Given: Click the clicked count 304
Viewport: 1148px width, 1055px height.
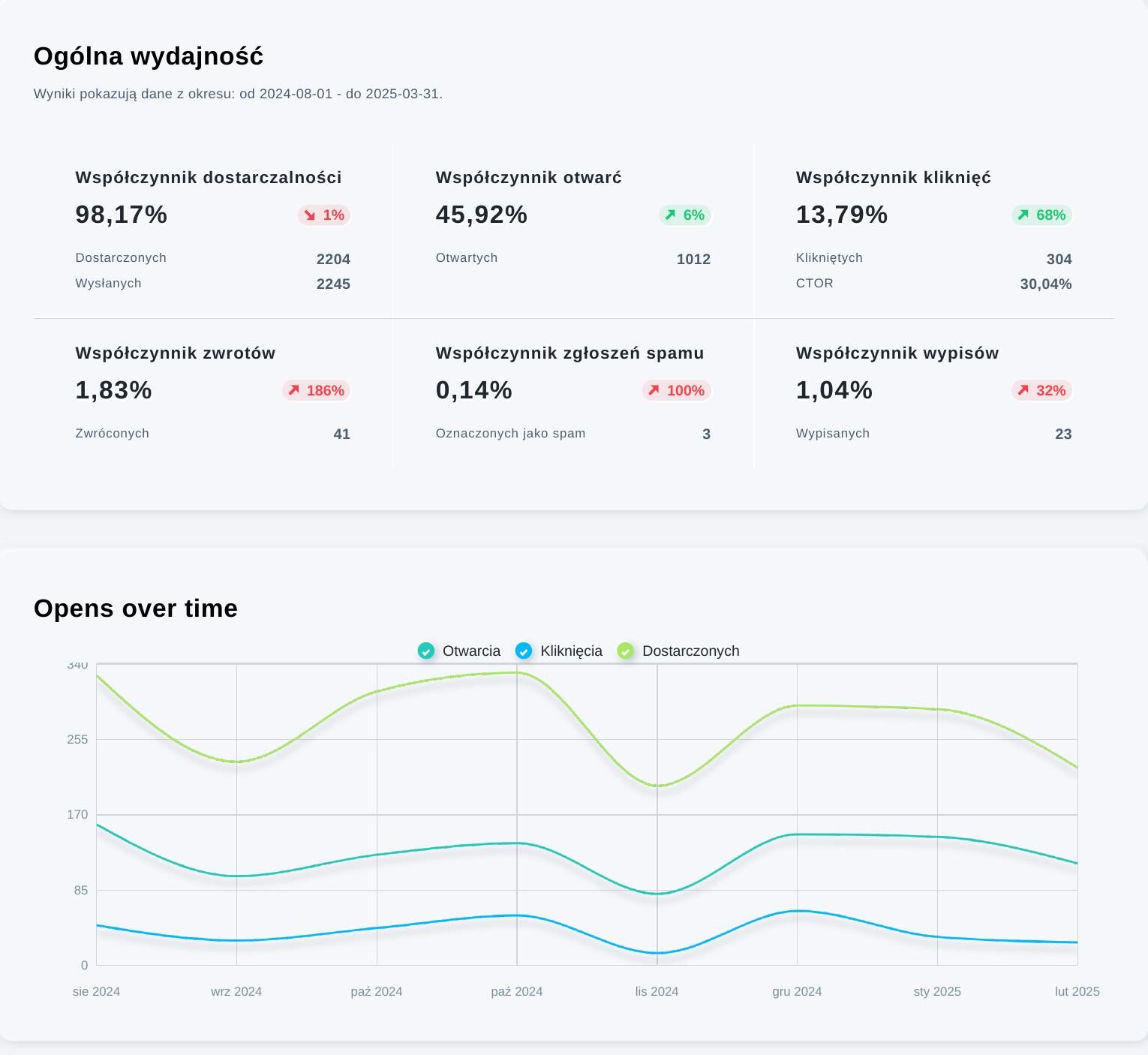Looking at the screenshot, I should point(1059,259).
